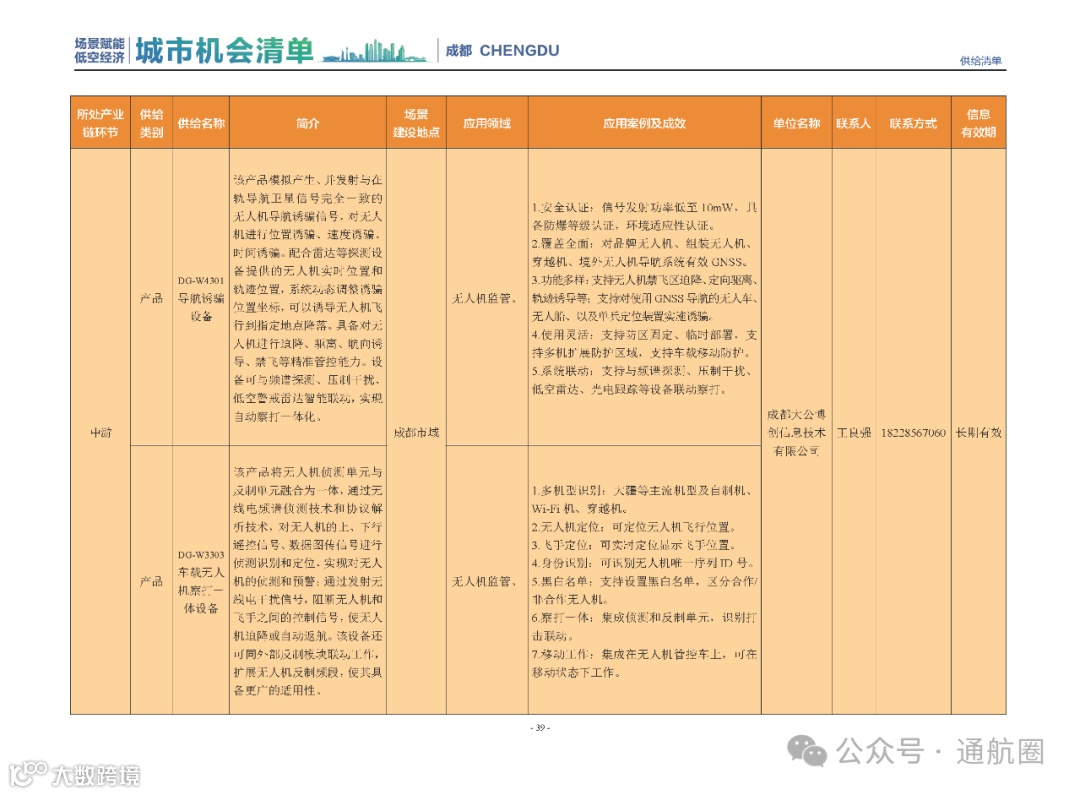Click the 5.黑白名单 case line
The width and height of the screenshot is (1080, 795).
(645, 590)
